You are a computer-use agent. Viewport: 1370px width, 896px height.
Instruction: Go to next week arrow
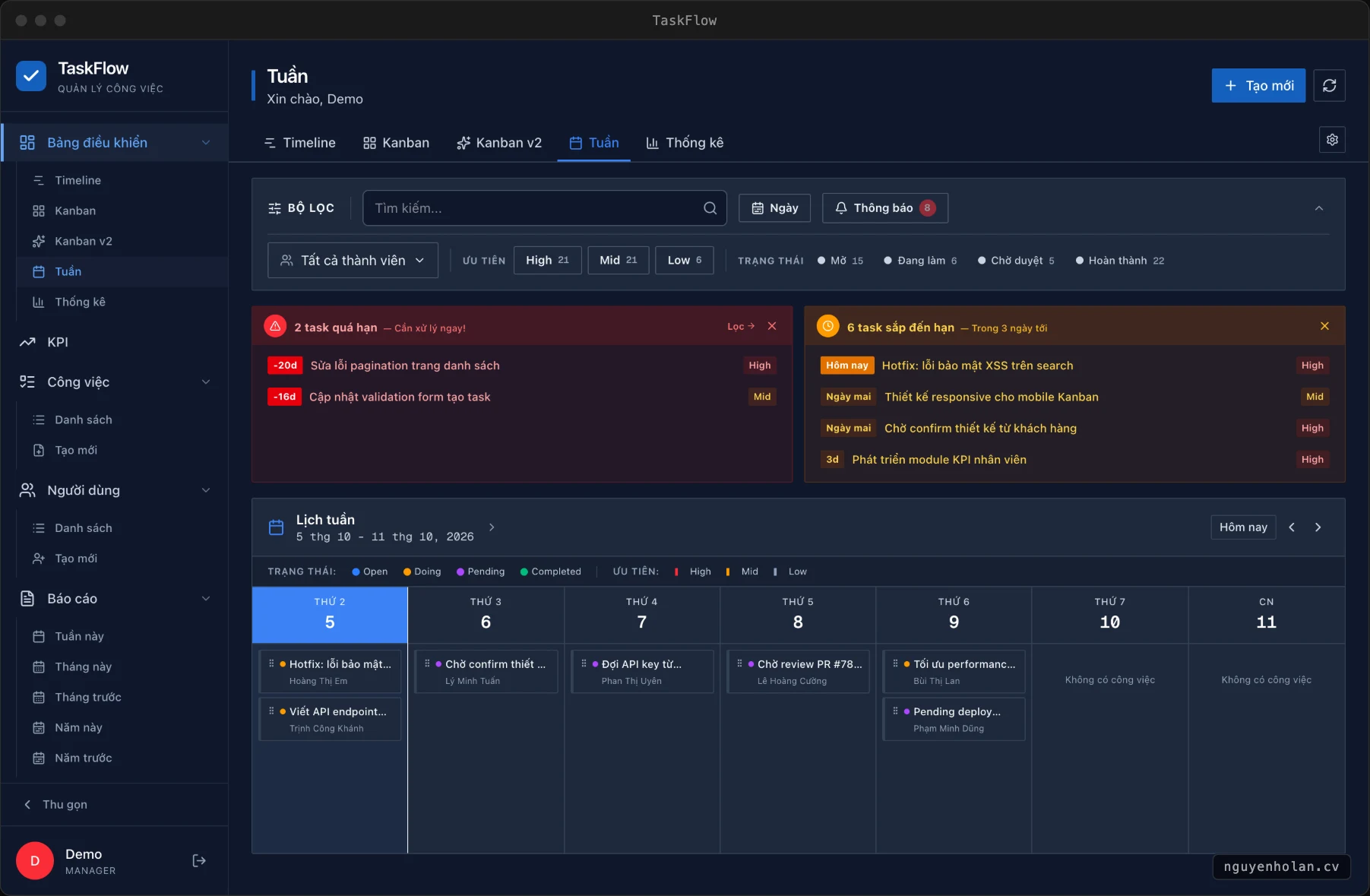pyautogui.click(x=1318, y=527)
